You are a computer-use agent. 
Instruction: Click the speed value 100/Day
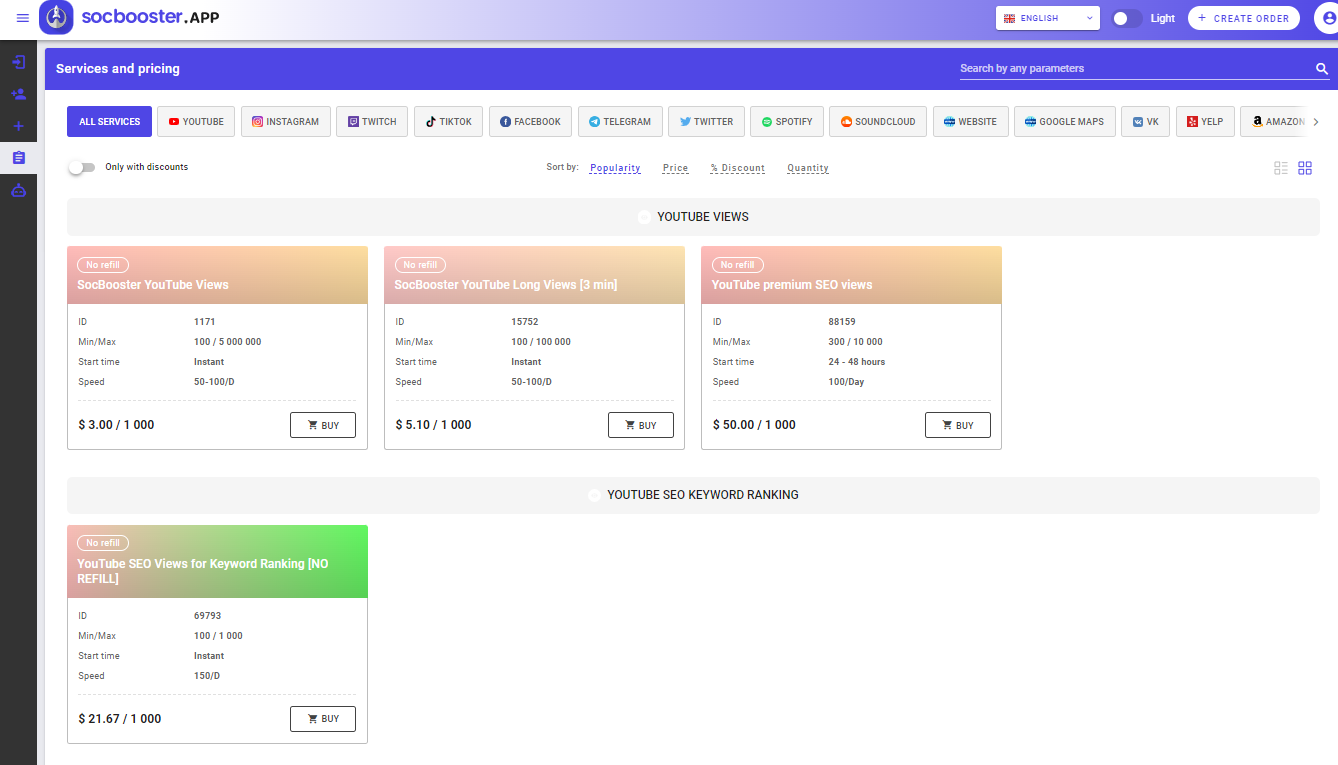pyautogui.click(x=846, y=382)
